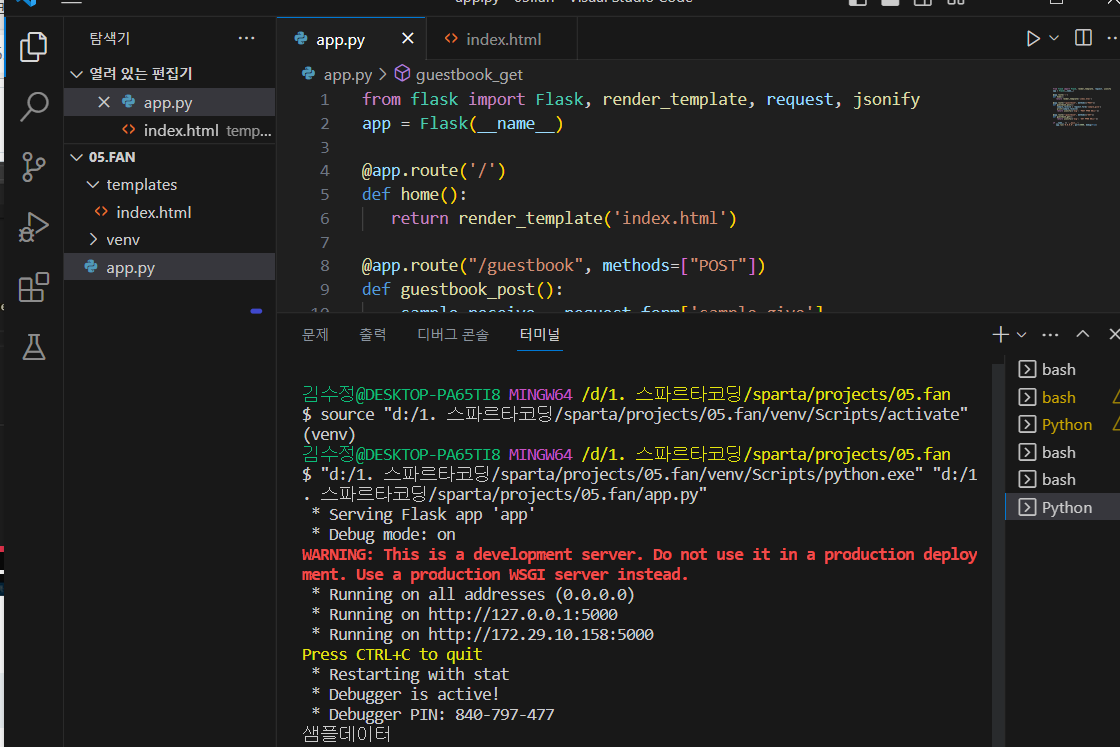
Task: Click render_template('index.html') on line 6
Action: pyautogui.click(x=597, y=218)
